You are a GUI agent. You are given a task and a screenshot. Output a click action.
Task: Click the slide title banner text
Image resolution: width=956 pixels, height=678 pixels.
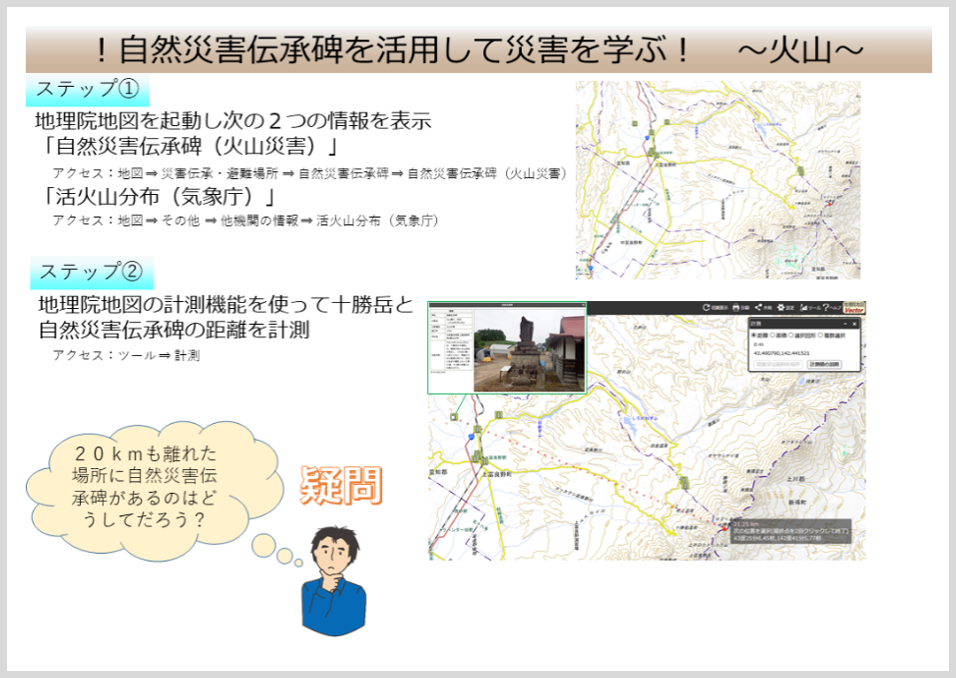(x=479, y=50)
